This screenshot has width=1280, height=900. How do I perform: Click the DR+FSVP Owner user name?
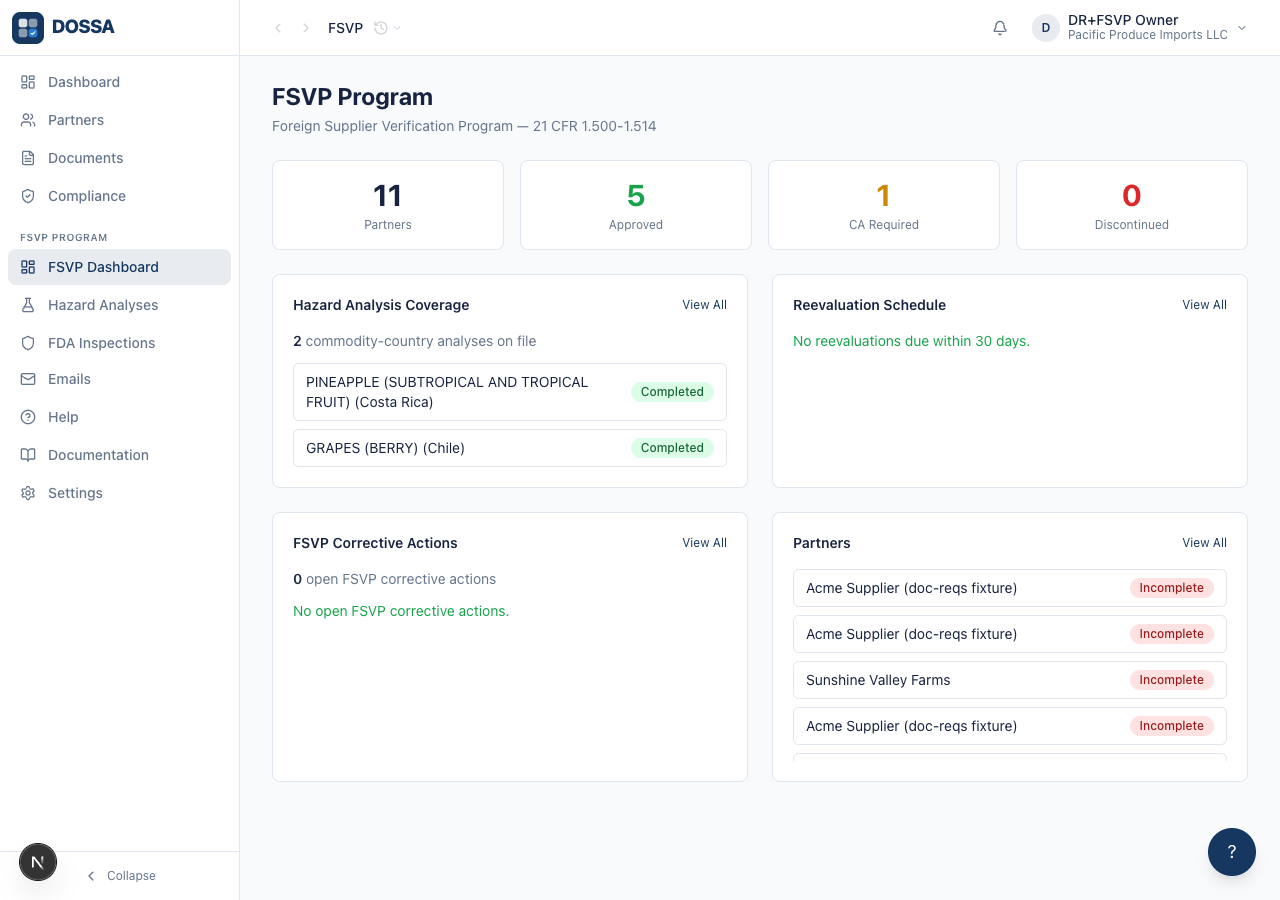[x=1123, y=20]
